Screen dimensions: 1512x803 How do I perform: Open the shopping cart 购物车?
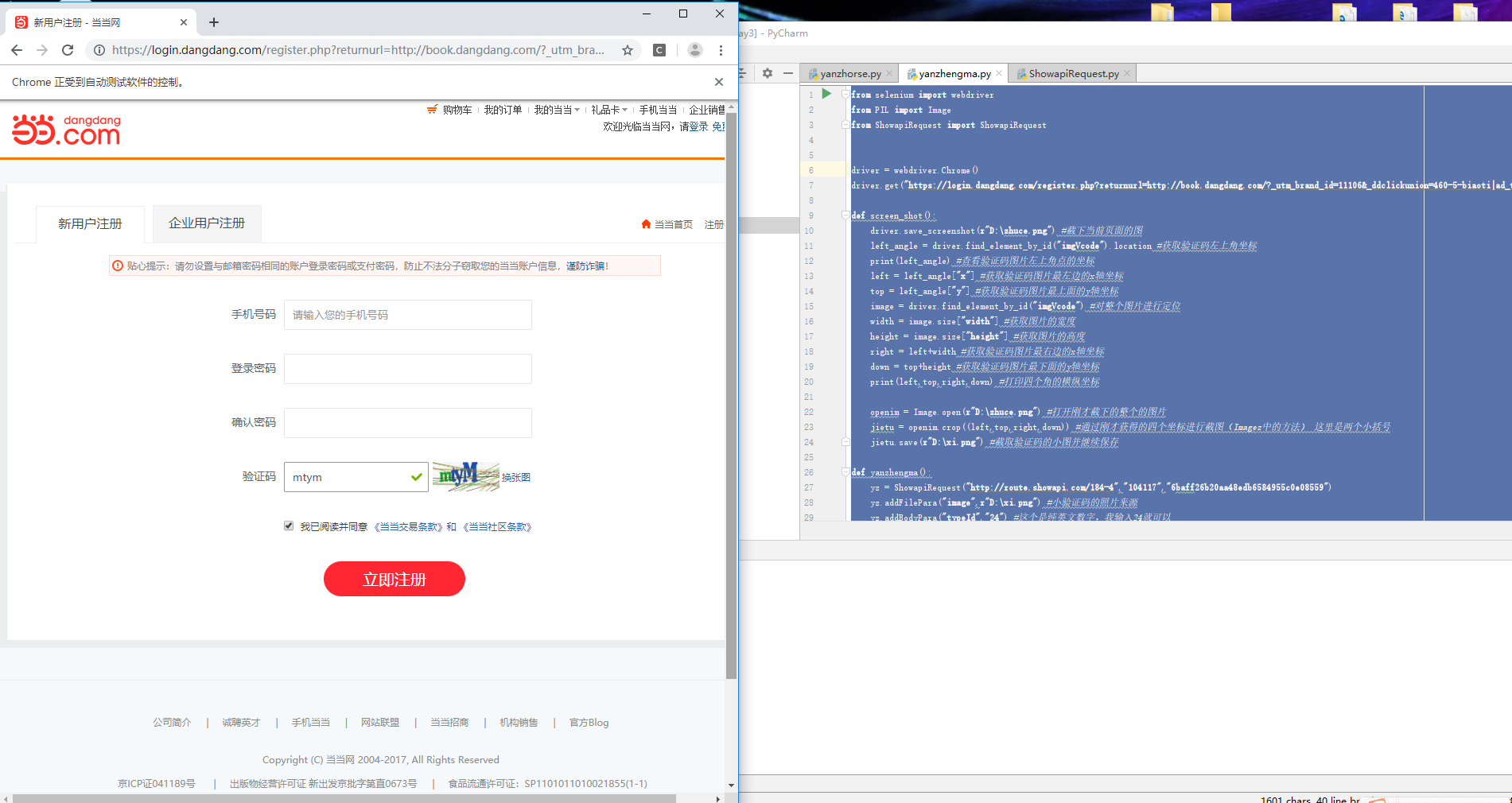[x=450, y=110]
